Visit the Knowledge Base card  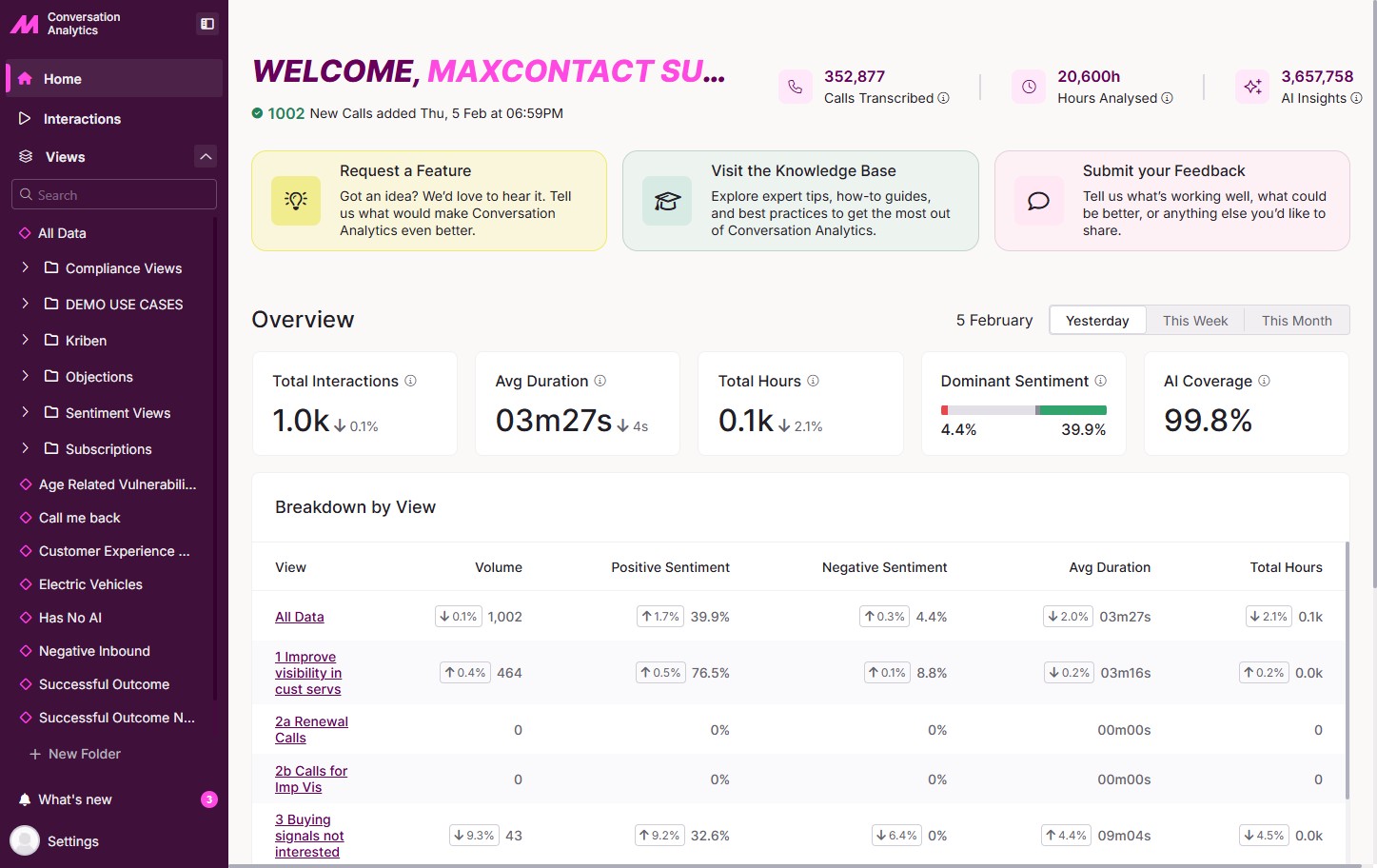click(x=800, y=201)
